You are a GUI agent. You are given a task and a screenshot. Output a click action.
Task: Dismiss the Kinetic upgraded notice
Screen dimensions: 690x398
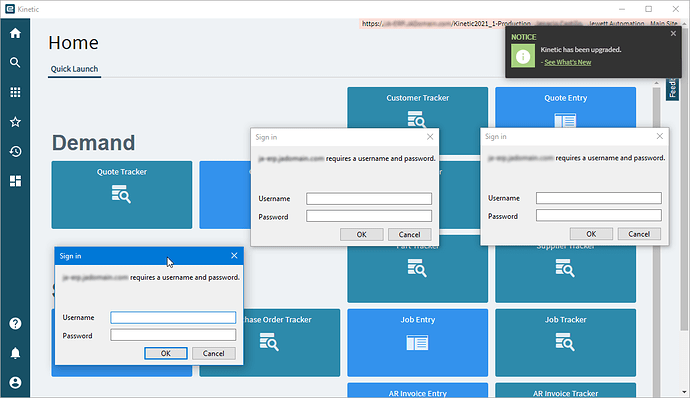click(673, 33)
